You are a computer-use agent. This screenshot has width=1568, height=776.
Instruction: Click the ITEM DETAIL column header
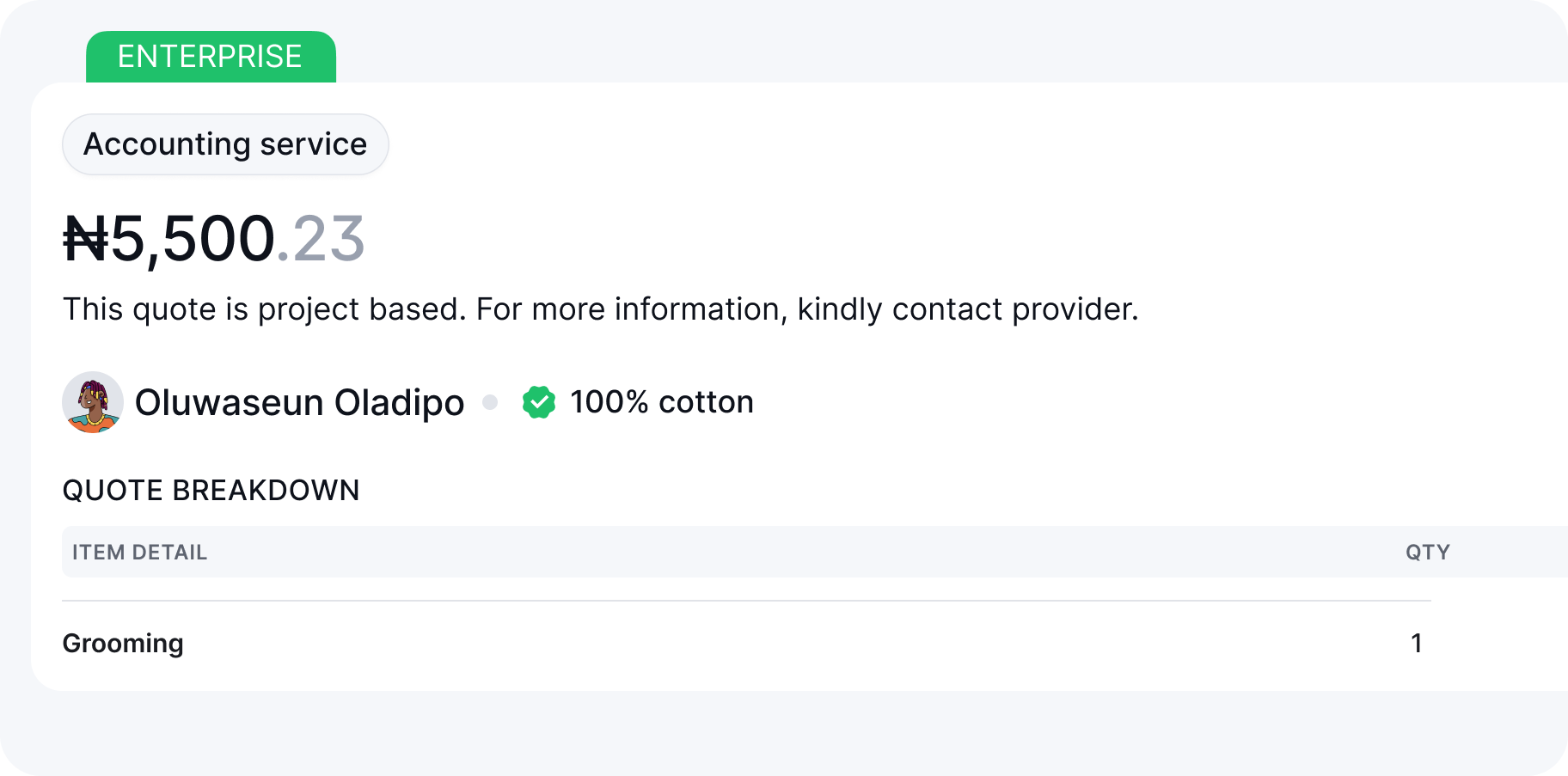coord(139,553)
